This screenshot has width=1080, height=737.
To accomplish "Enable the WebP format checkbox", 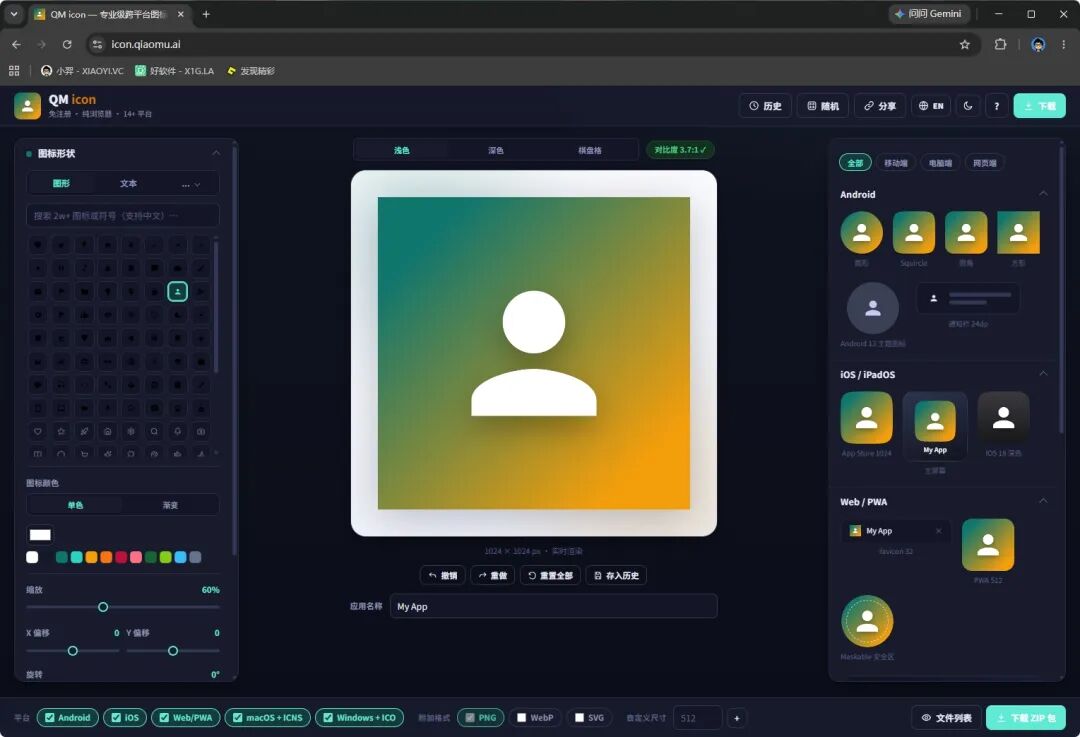I will point(521,718).
